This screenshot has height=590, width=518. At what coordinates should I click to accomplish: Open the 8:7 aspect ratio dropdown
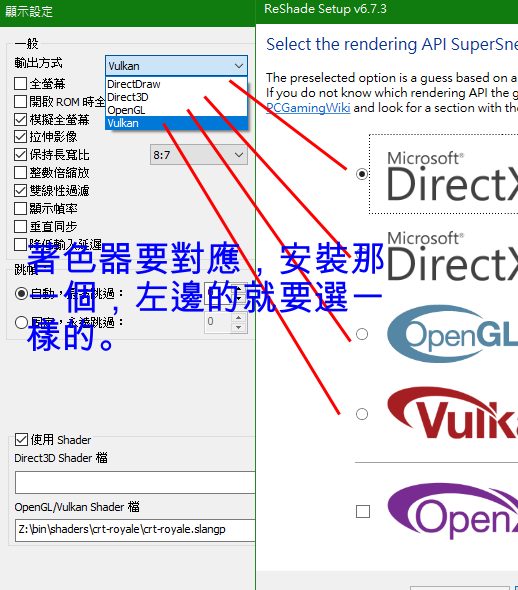click(199, 155)
